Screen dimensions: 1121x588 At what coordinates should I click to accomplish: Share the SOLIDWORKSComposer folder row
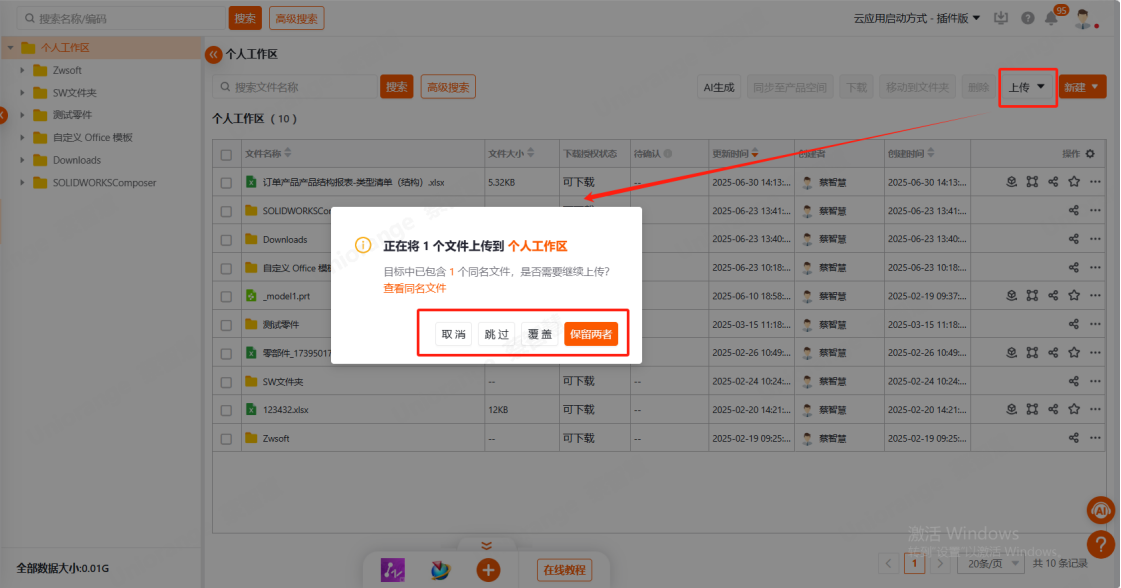1074,210
